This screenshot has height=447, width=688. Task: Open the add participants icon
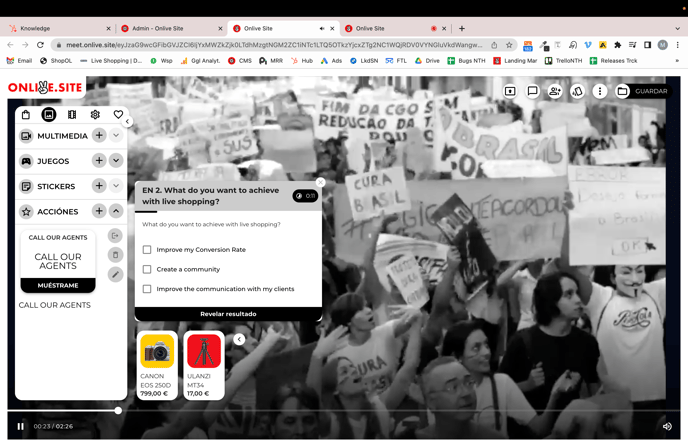coord(555,91)
